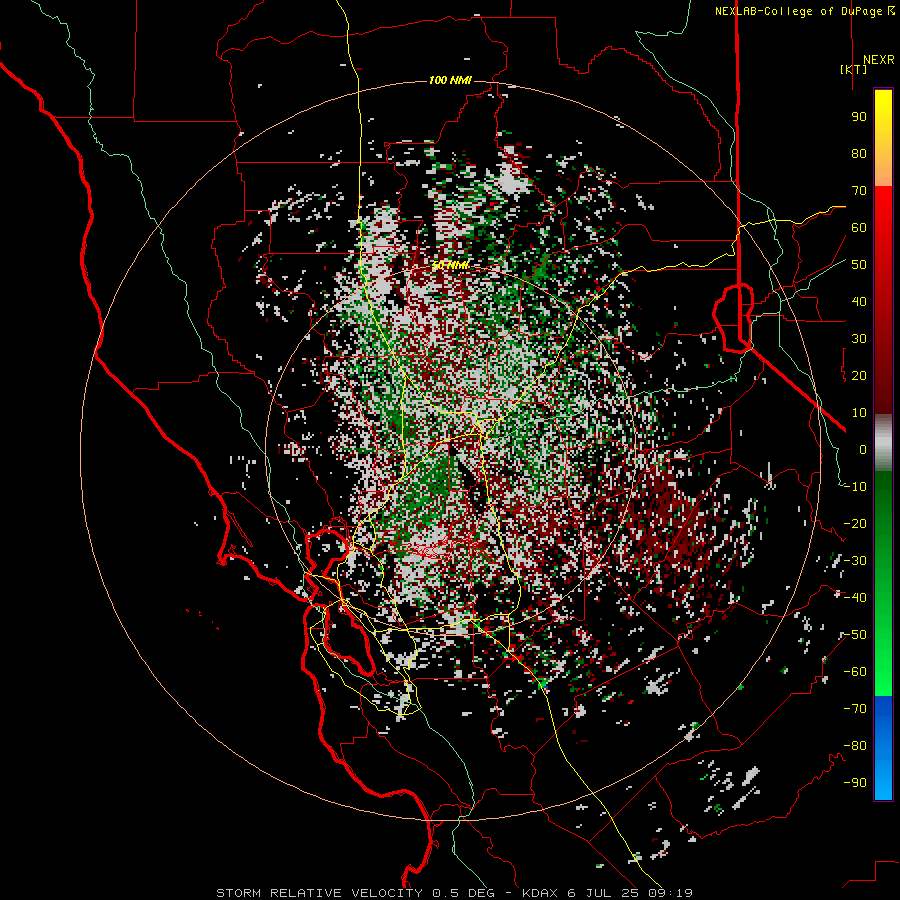Click the green section of the velocity scale

pyautogui.click(x=883, y=583)
